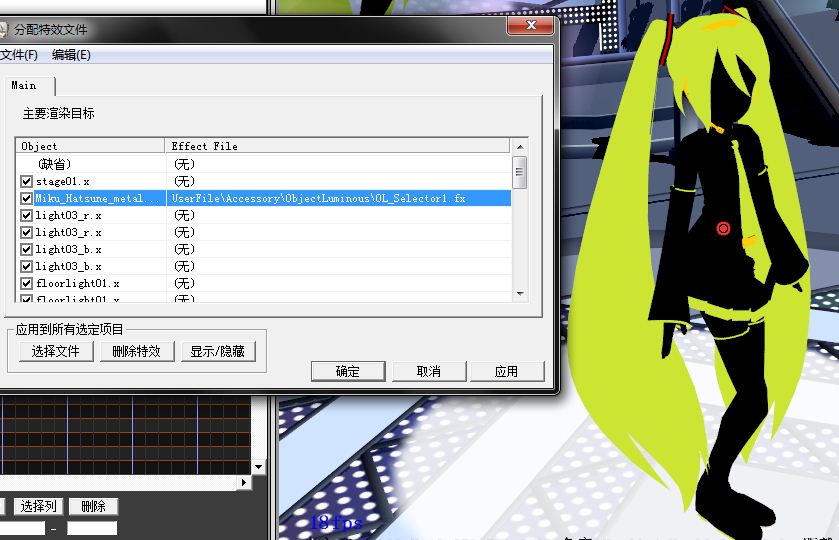Click the timeline scroll-right arrow
This screenshot has width=839, height=540.
click(x=244, y=482)
